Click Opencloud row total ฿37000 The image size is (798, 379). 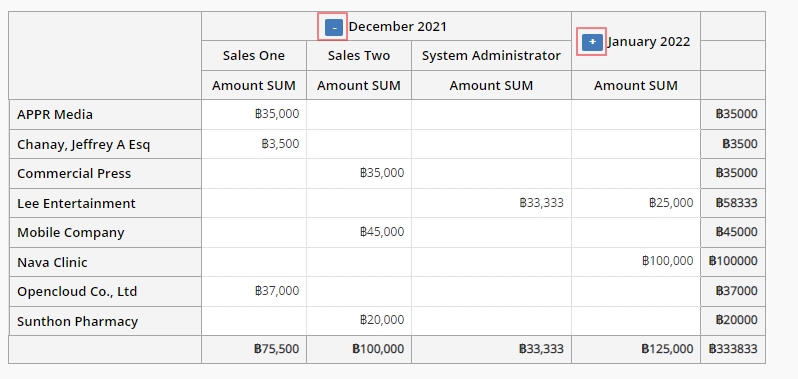pyautogui.click(x=733, y=291)
